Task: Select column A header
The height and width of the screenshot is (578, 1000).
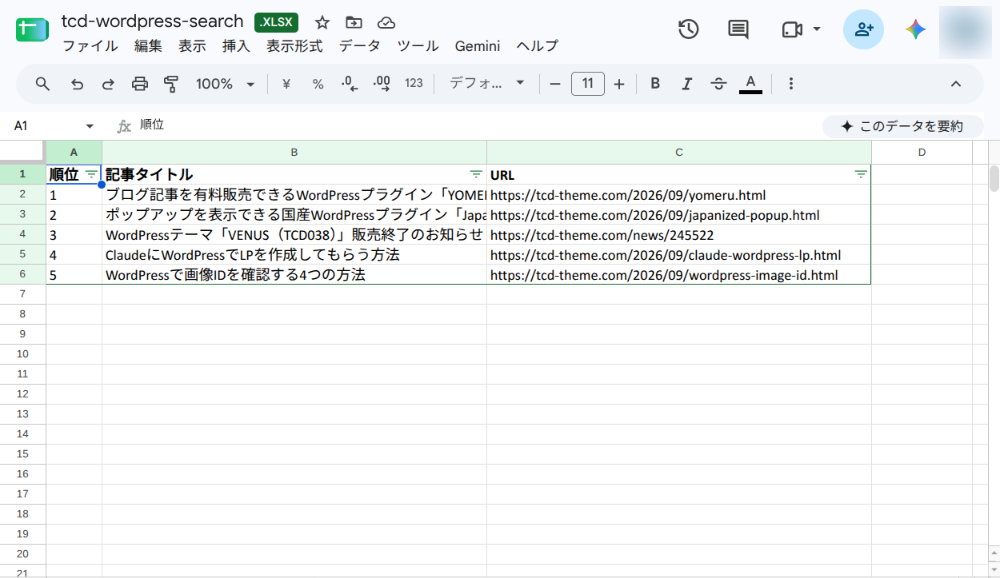Action: pyautogui.click(x=74, y=152)
